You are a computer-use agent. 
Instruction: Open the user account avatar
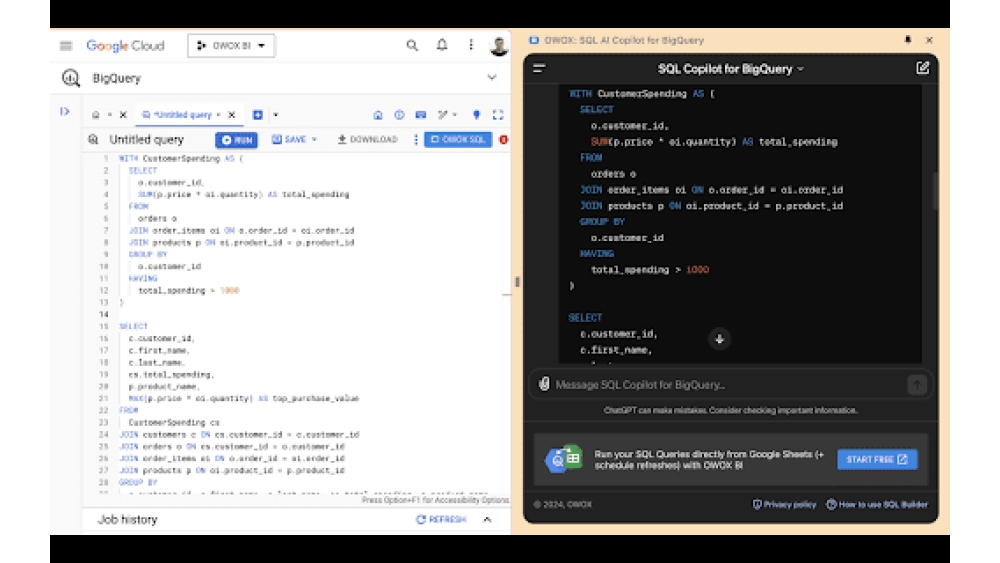point(499,46)
